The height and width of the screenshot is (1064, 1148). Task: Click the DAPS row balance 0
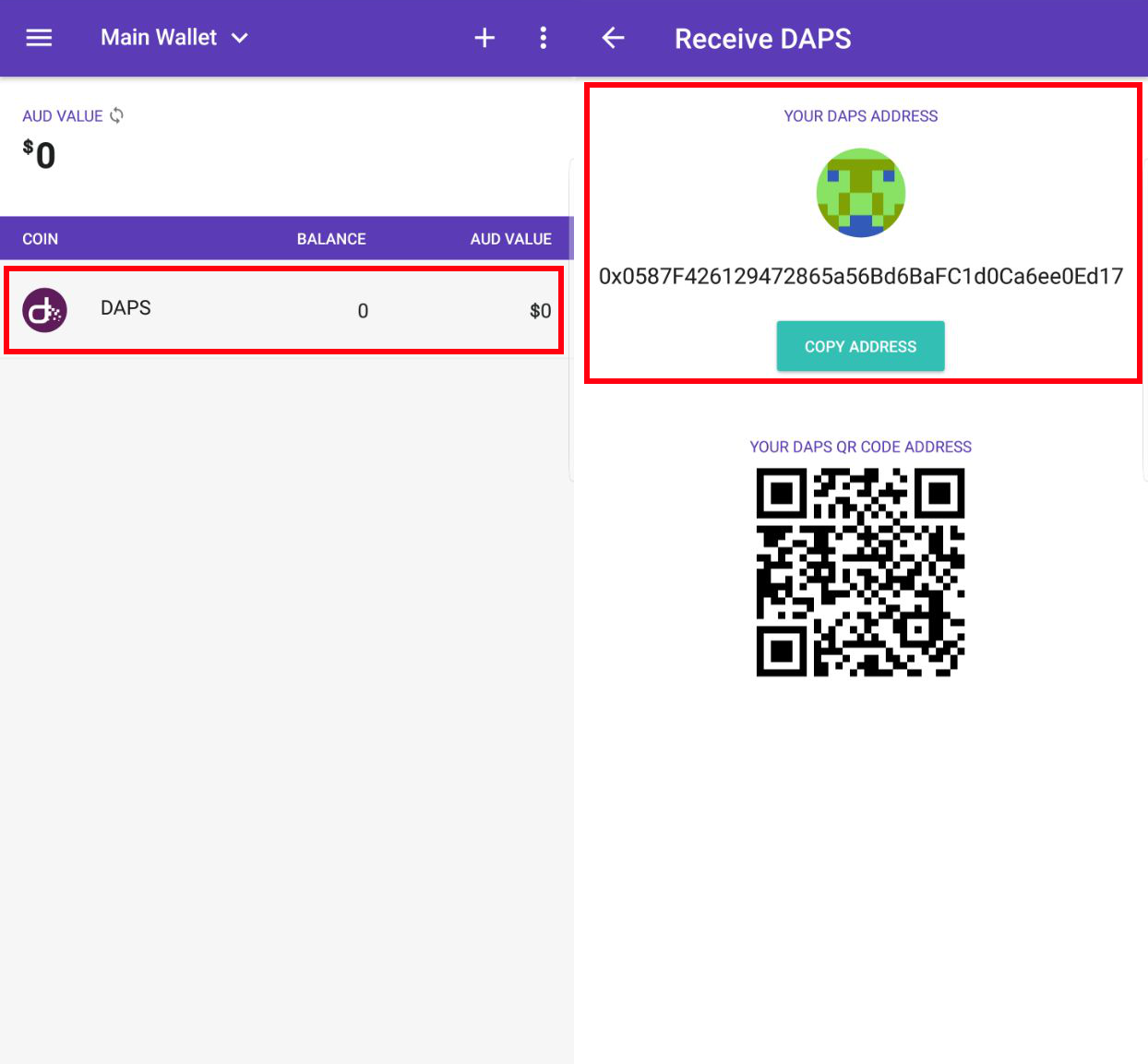363,311
